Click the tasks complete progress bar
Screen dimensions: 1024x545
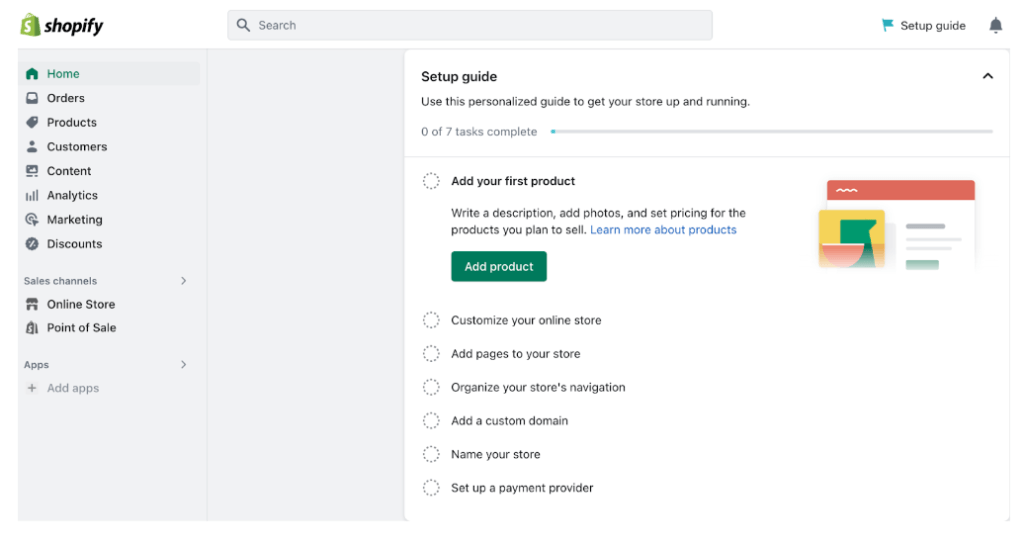click(x=772, y=131)
